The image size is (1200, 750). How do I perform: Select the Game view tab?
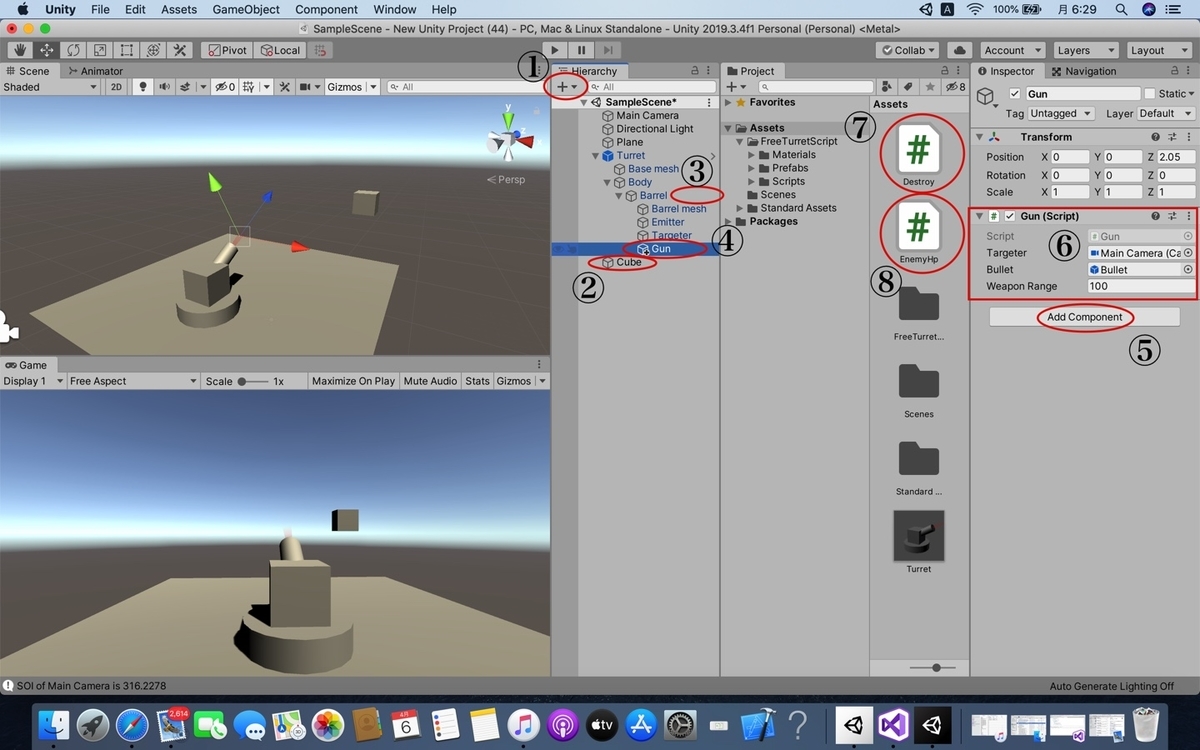tap(26, 365)
